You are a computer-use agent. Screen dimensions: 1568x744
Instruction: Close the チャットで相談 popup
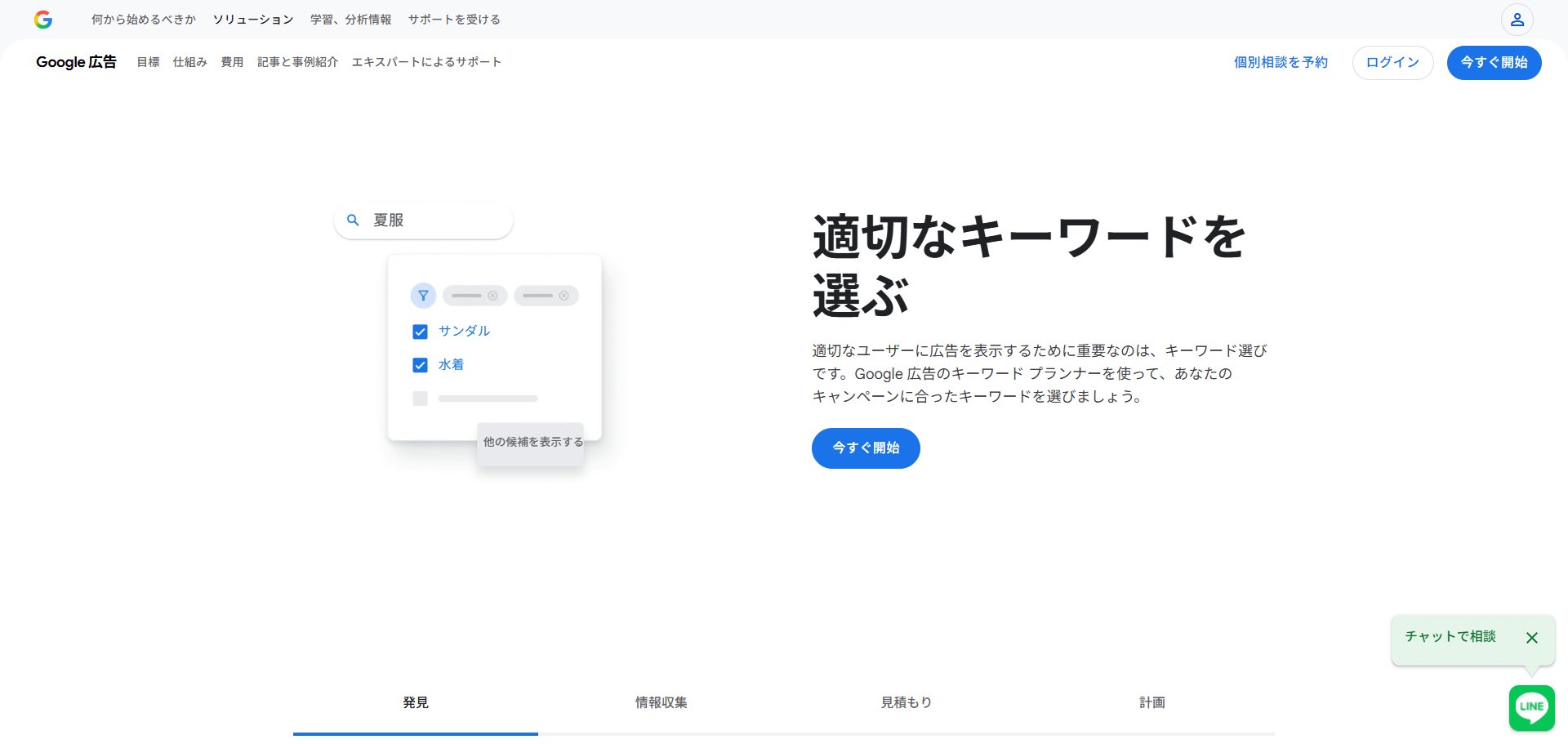pyautogui.click(x=1531, y=638)
